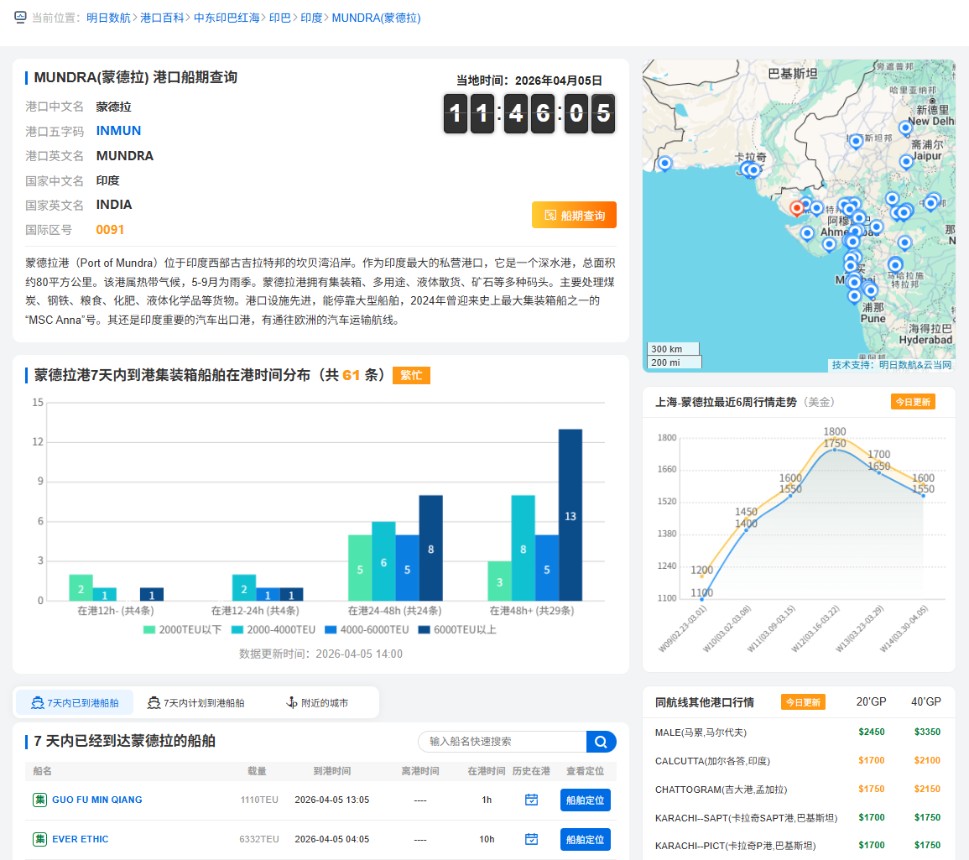Viewport: 969px width, 860px height.
Task: Open the 附近的城市 tab
Action: pos(318,703)
